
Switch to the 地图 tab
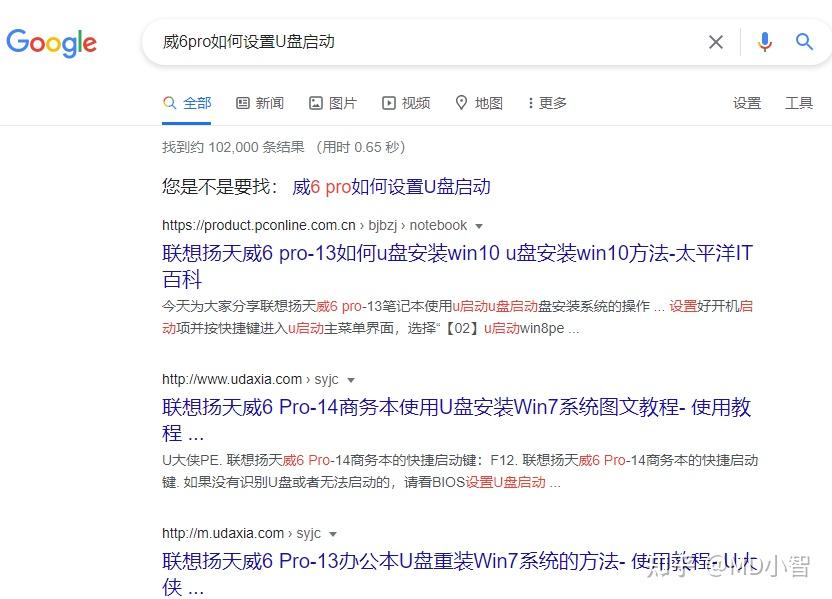tap(479, 103)
